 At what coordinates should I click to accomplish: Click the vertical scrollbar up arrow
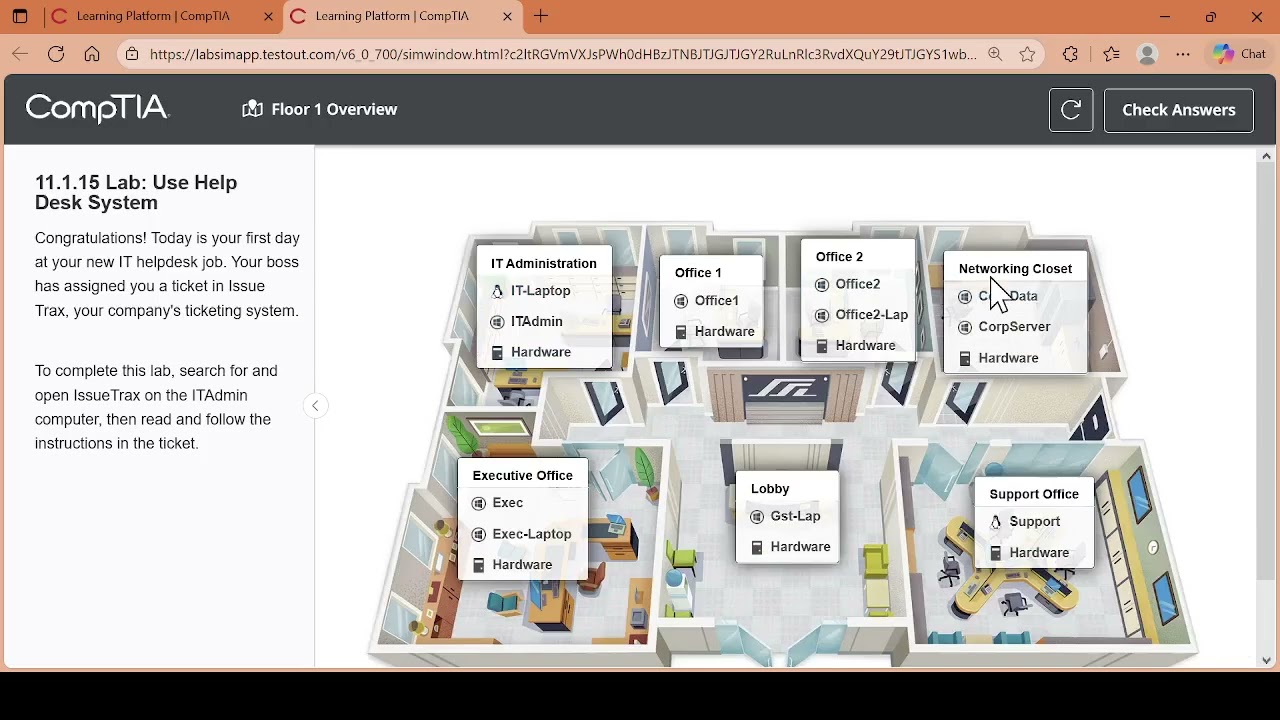click(x=1267, y=156)
